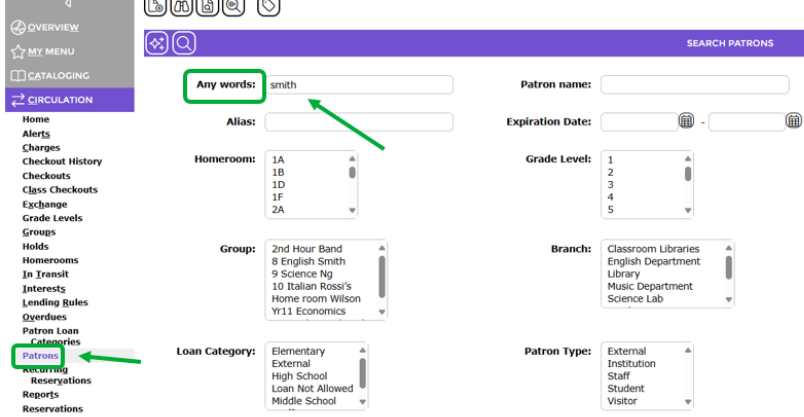Go to Circulation Home
The width and height of the screenshot is (804, 417).
36,119
